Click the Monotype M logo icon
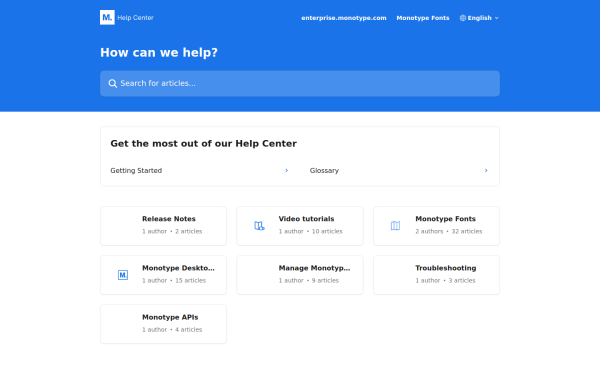The height and width of the screenshot is (375, 600). click(107, 18)
